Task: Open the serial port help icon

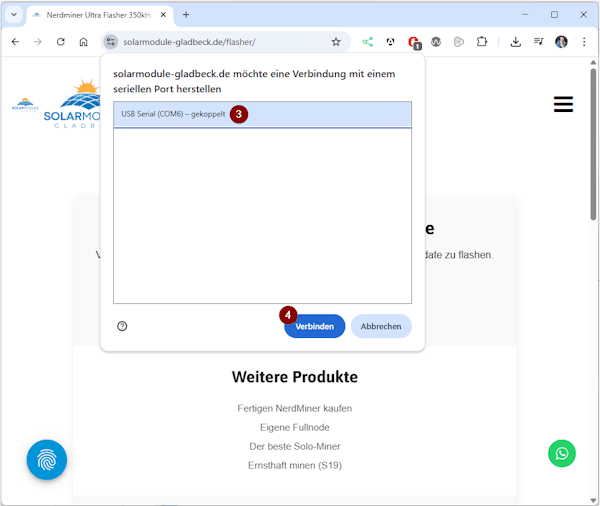Action: pyautogui.click(x=122, y=326)
